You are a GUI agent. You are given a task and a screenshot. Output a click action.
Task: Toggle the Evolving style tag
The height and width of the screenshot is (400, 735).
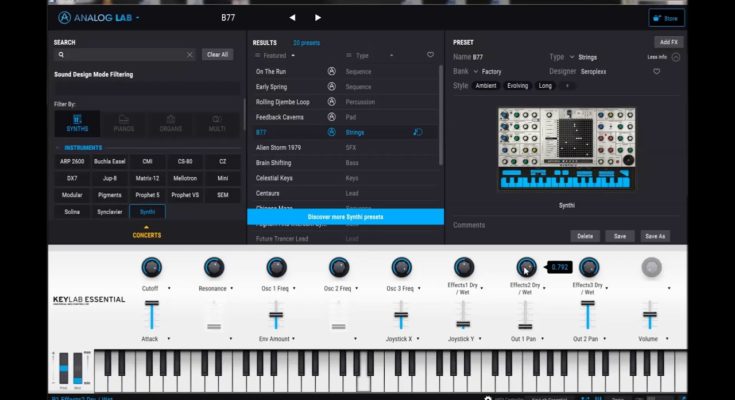coord(518,86)
